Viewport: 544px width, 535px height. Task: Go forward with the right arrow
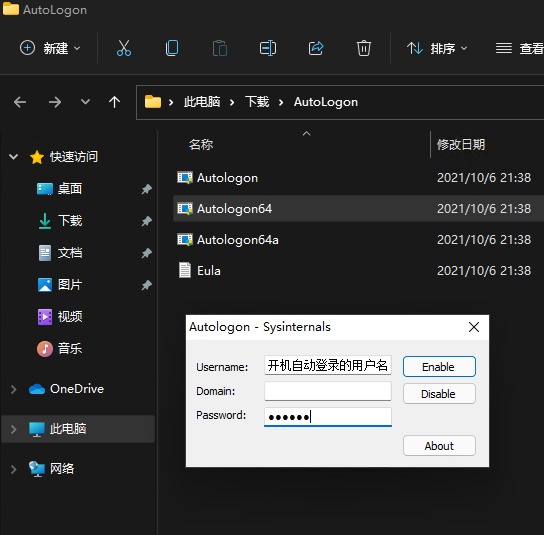pos(55,102)
